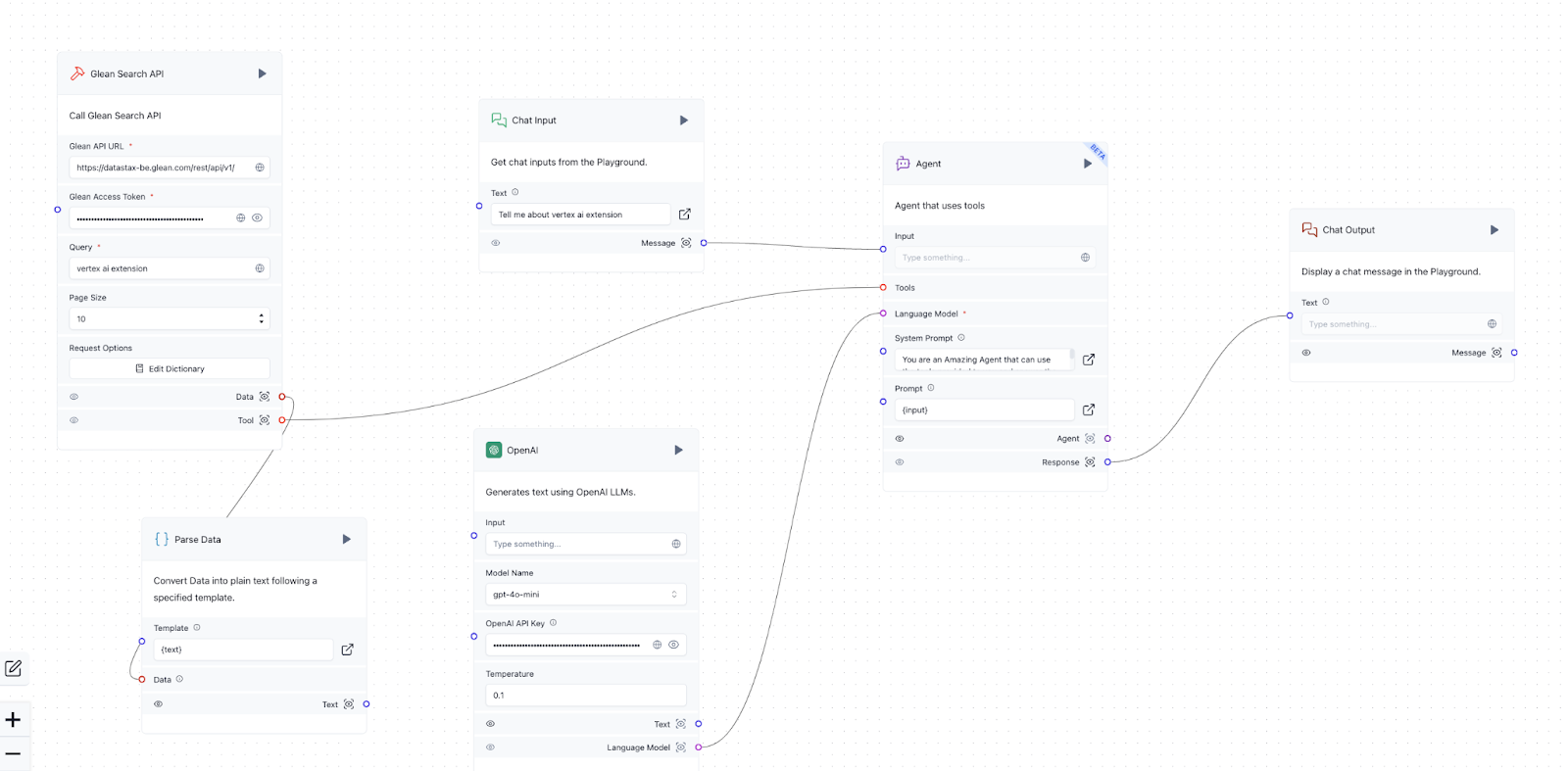Inspect Glean Tool output icon
1568x771 pixels.
[265, 420]
